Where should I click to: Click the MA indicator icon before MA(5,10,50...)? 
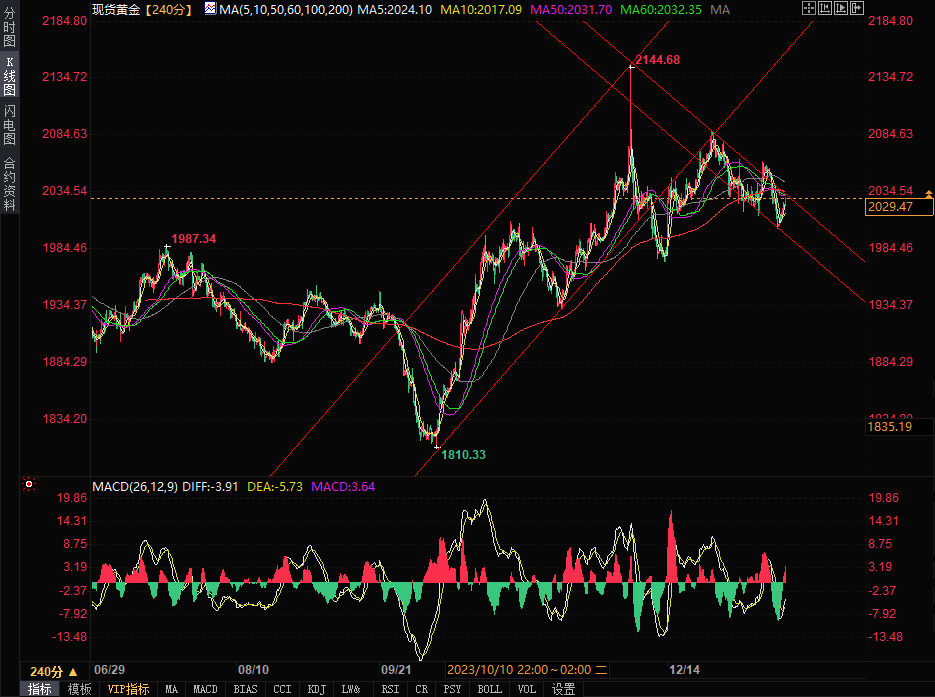pos(210,8)
